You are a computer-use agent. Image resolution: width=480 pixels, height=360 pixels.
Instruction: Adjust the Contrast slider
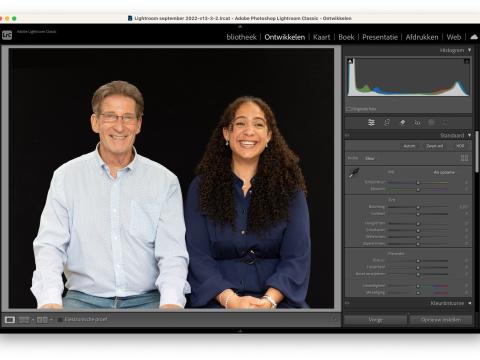point(418,214)
